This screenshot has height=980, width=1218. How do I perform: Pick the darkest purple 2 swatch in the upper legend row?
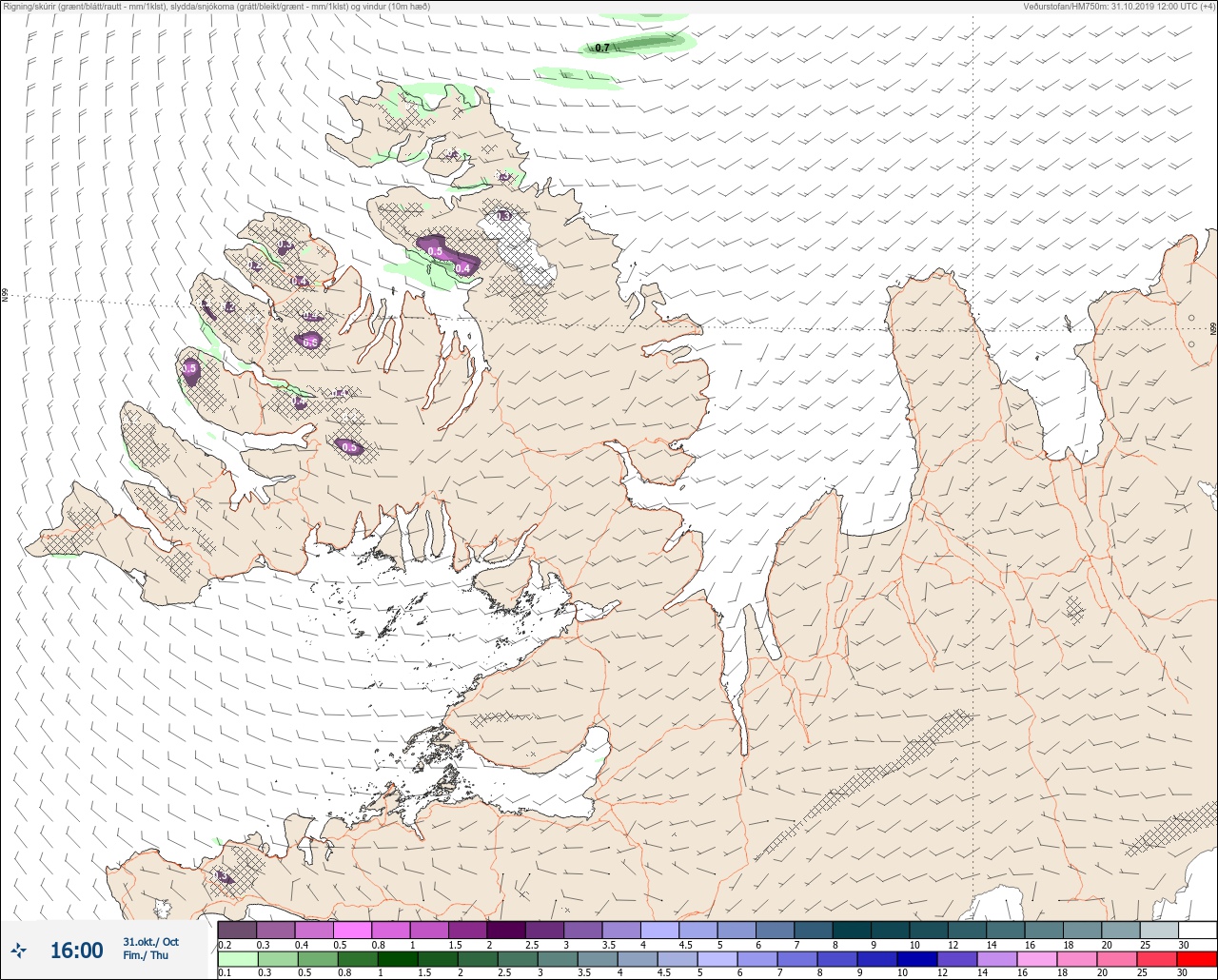point(506,930)
